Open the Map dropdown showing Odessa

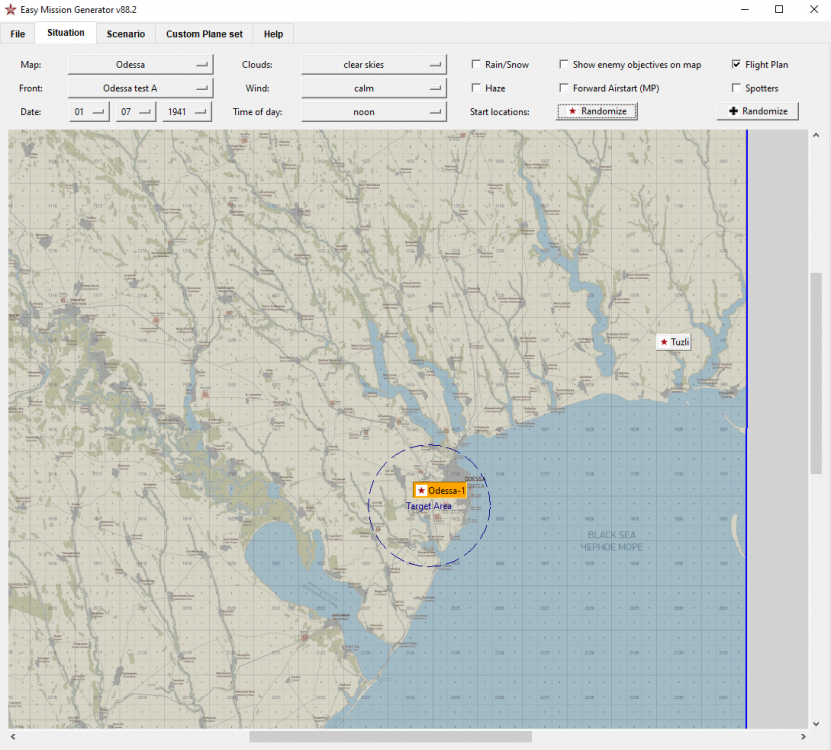click(140, 65)
